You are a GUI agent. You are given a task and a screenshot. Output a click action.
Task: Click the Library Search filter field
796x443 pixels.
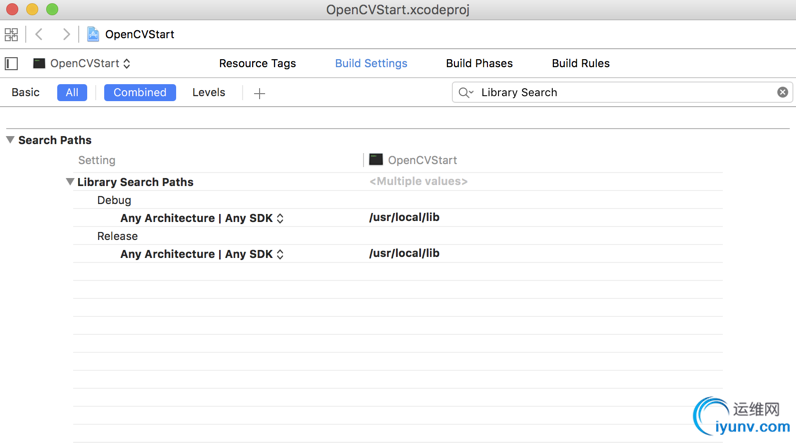(x=622, y=92)
